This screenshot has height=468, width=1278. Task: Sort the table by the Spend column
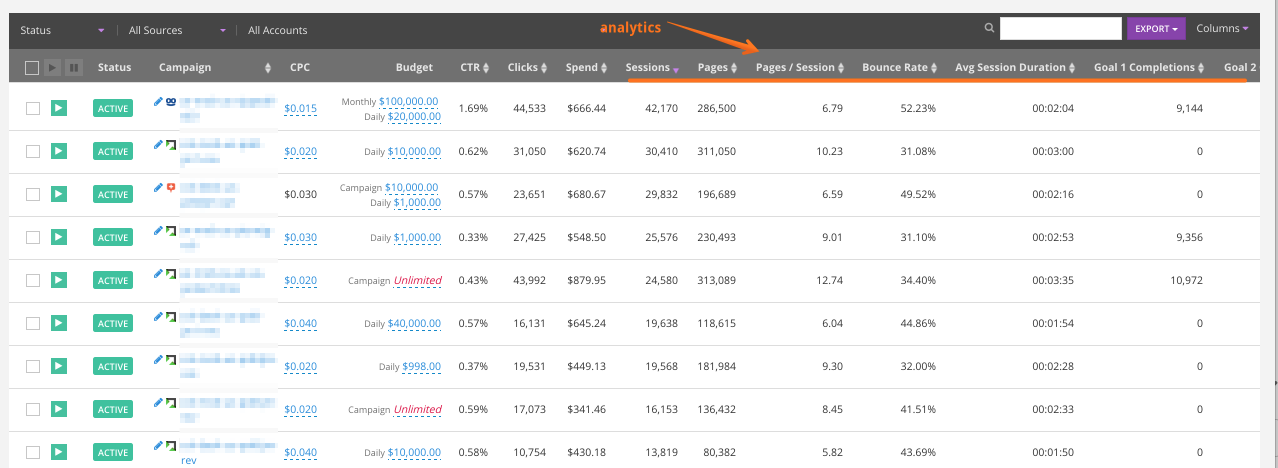pyautogui.click(x=586, y=68)
